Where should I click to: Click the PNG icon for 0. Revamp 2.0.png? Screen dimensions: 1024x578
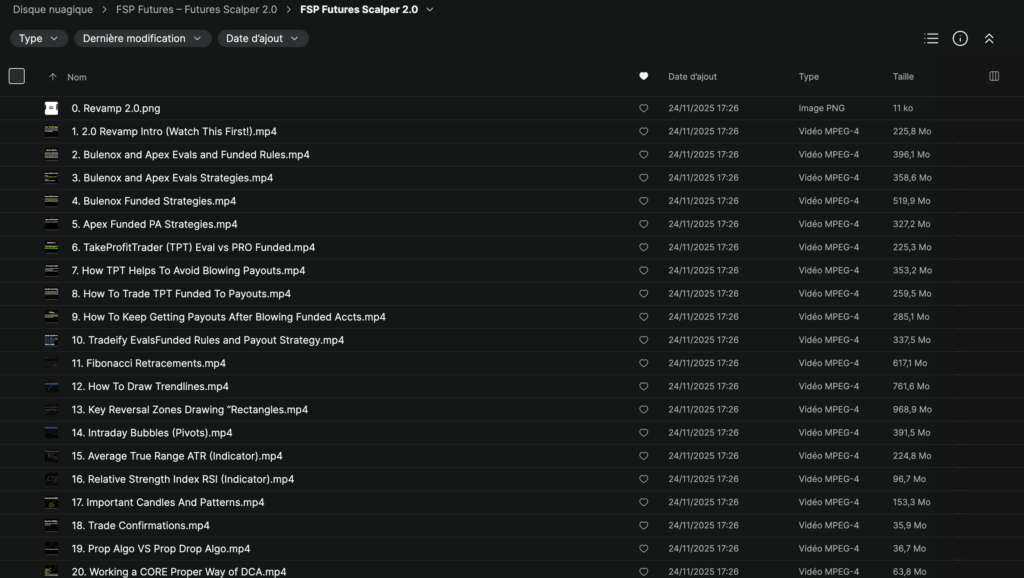(51, 108)
